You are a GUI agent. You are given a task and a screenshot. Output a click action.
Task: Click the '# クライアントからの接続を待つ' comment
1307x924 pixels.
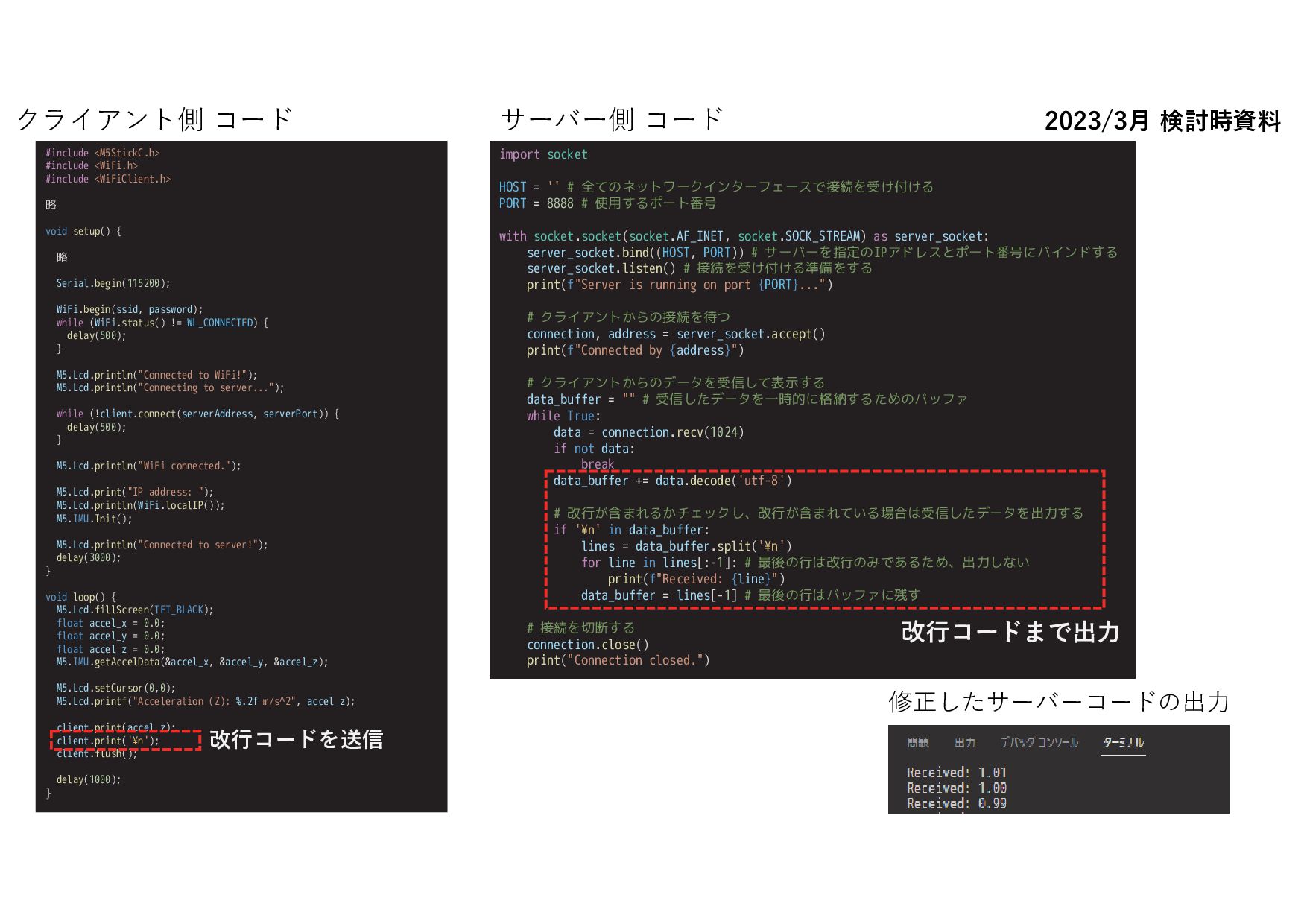(x=628, y=317)
